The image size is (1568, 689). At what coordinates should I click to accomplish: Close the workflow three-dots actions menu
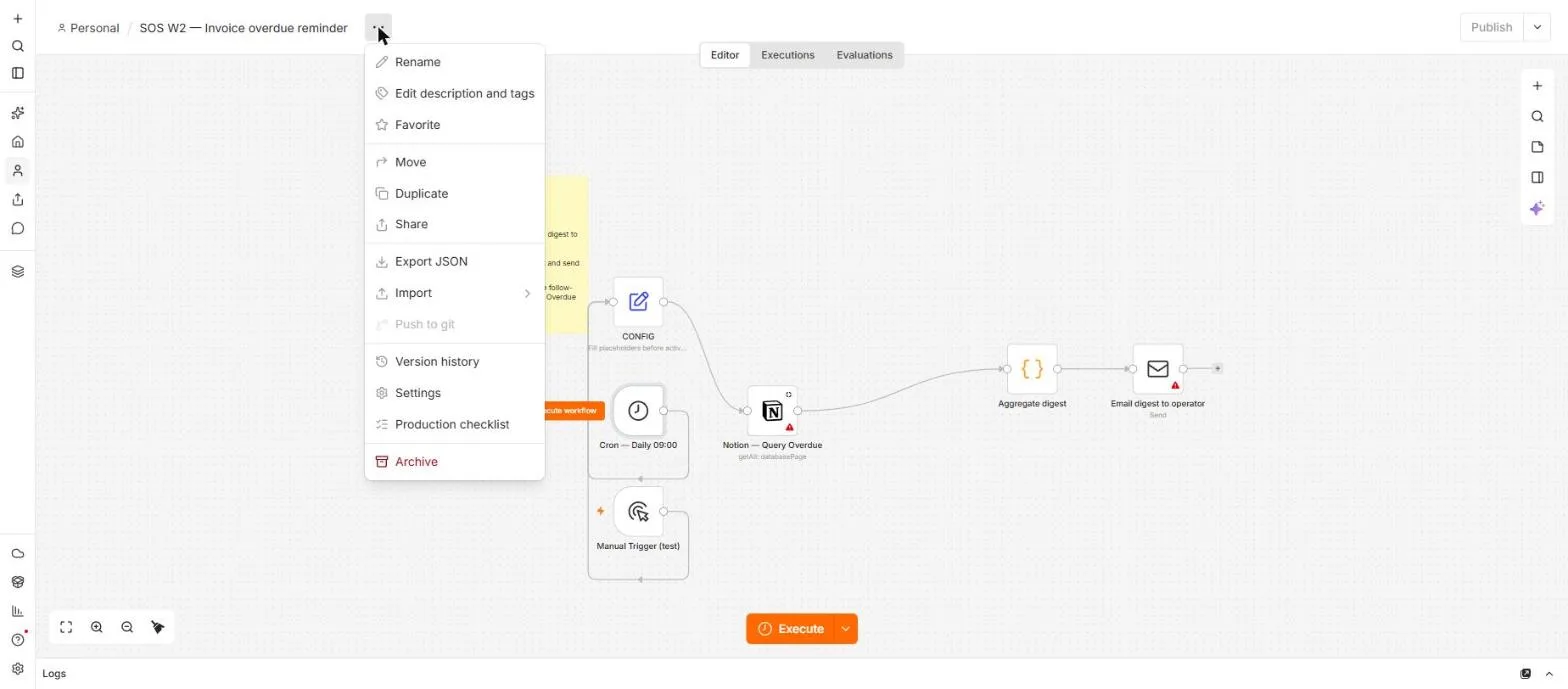coord(378,27)
